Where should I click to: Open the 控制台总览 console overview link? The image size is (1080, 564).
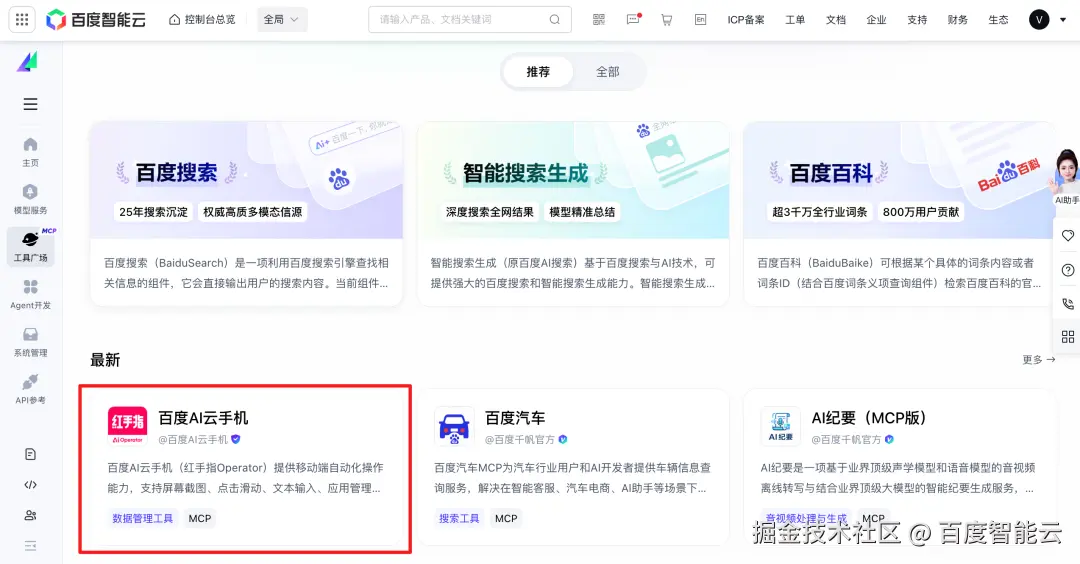pos(202,19)
